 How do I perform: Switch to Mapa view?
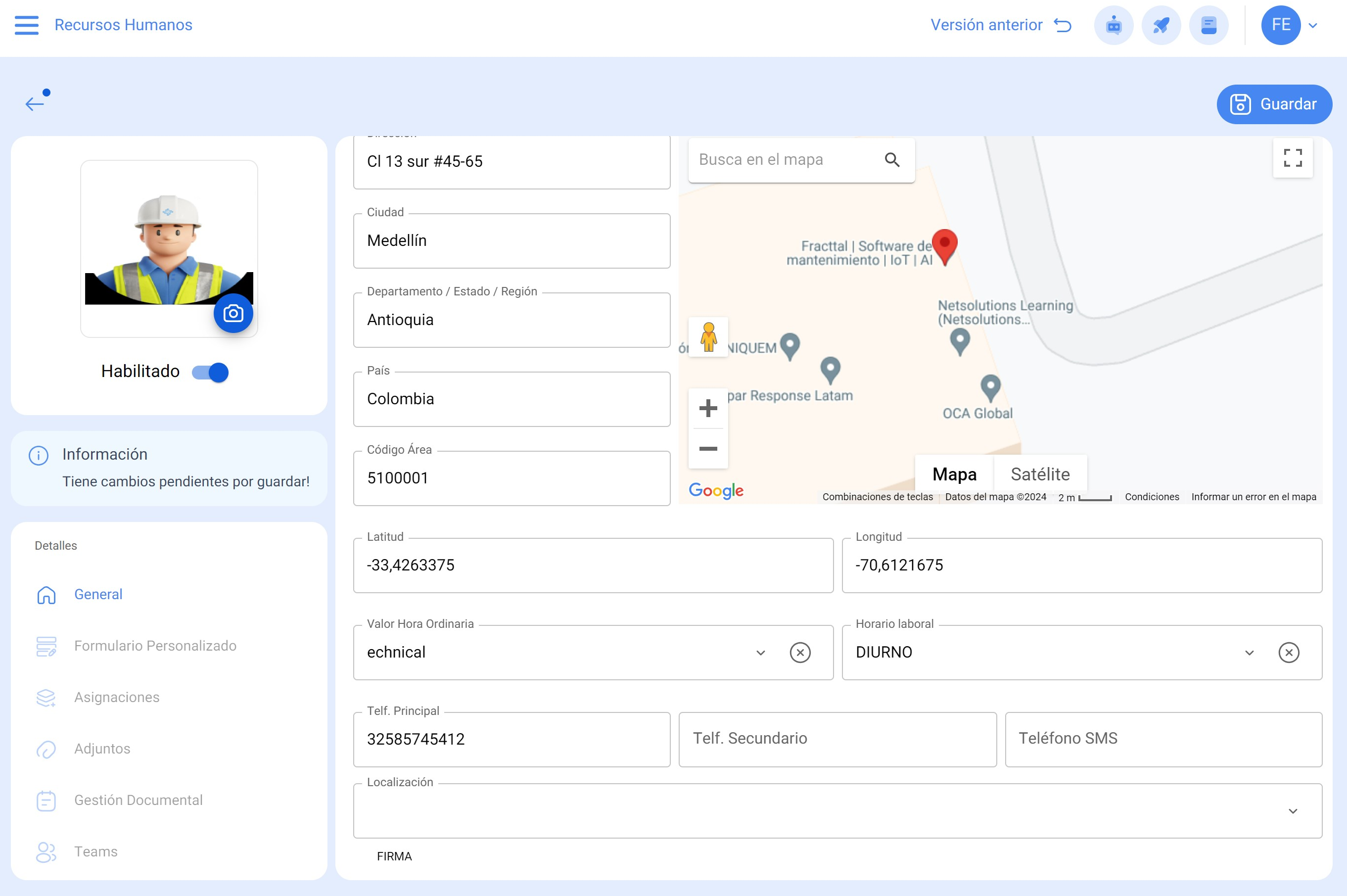pos(954,474)
